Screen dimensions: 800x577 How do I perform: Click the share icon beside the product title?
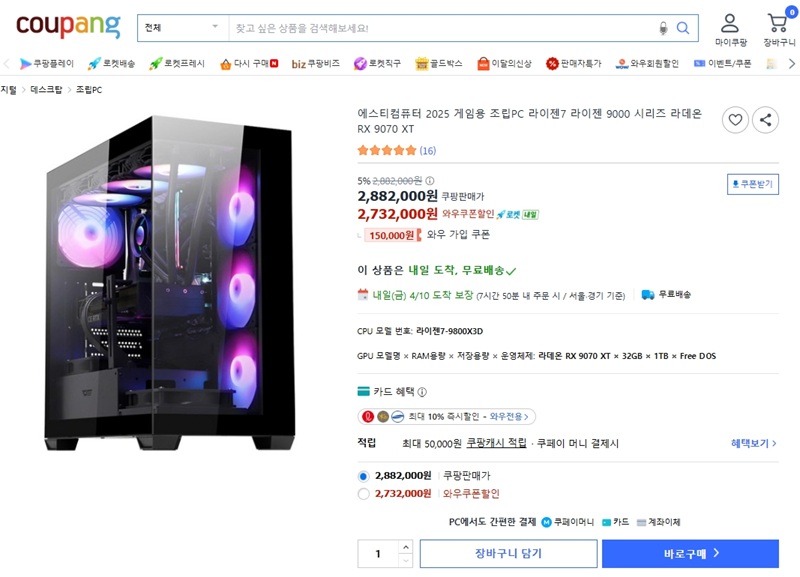(x=765, y=120)
